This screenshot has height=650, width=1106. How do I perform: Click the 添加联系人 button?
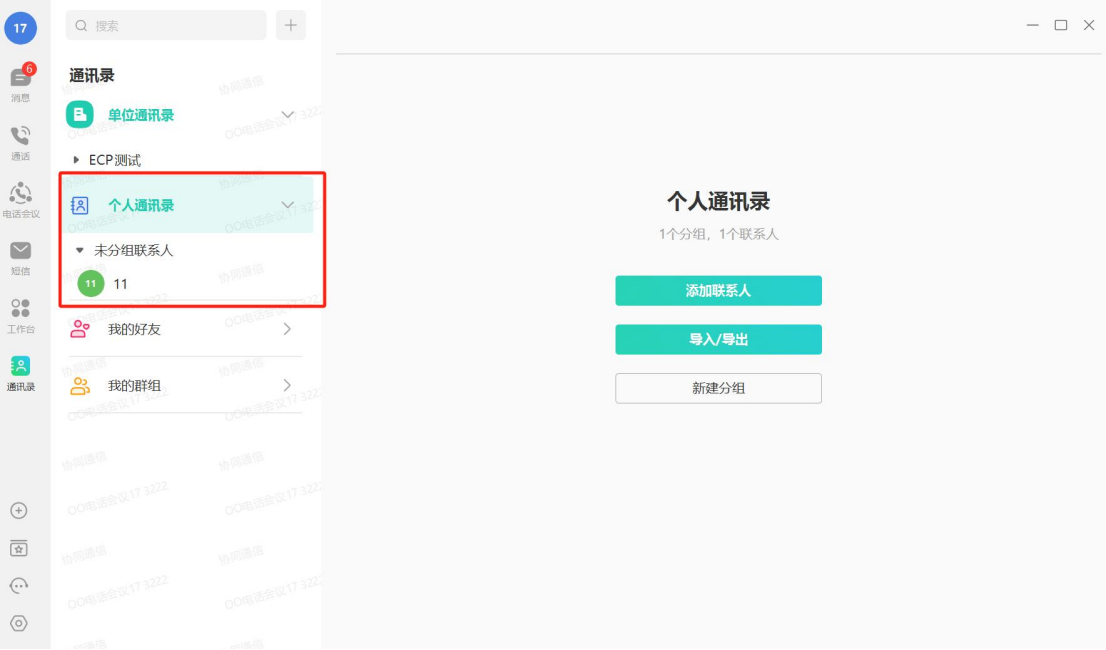(718, 290)
